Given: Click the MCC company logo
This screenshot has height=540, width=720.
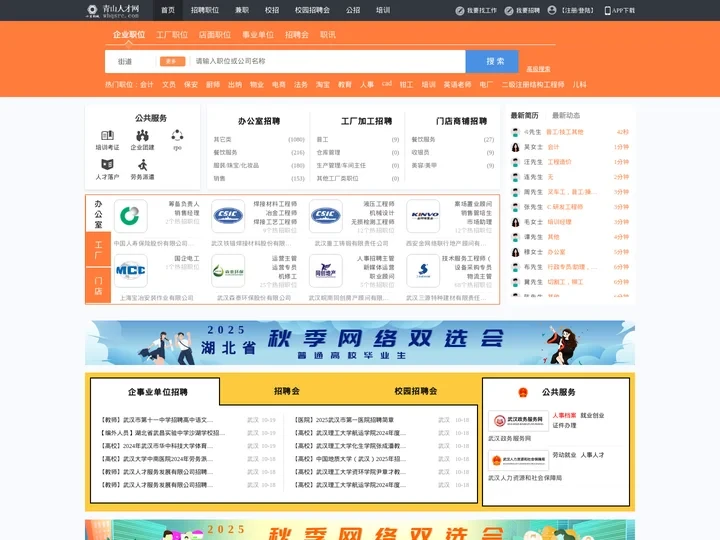Looking at the screenshot, I should point(130,270).
